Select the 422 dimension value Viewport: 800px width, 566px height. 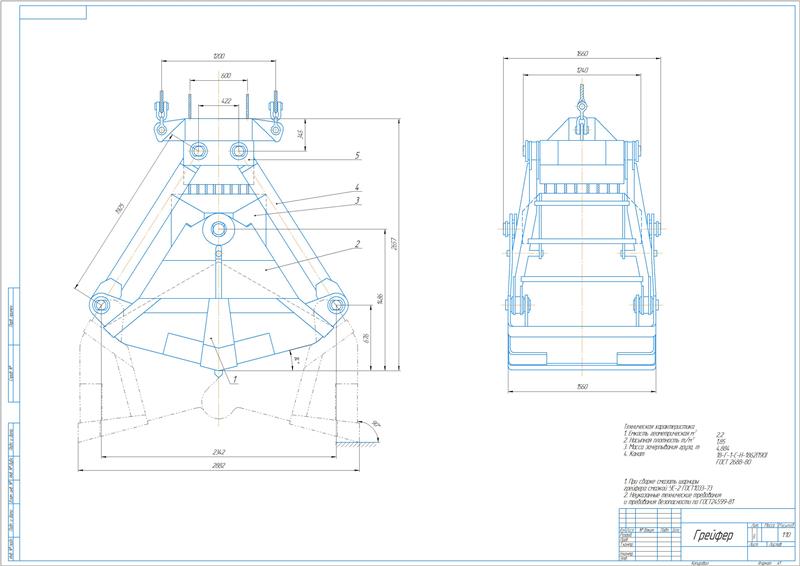tap(227, 101)
